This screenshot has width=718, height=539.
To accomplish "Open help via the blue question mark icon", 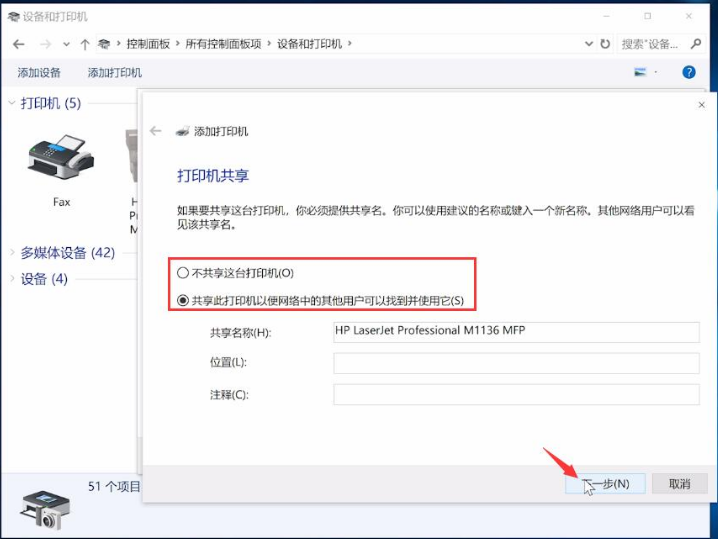I will [x=688, y=72].
